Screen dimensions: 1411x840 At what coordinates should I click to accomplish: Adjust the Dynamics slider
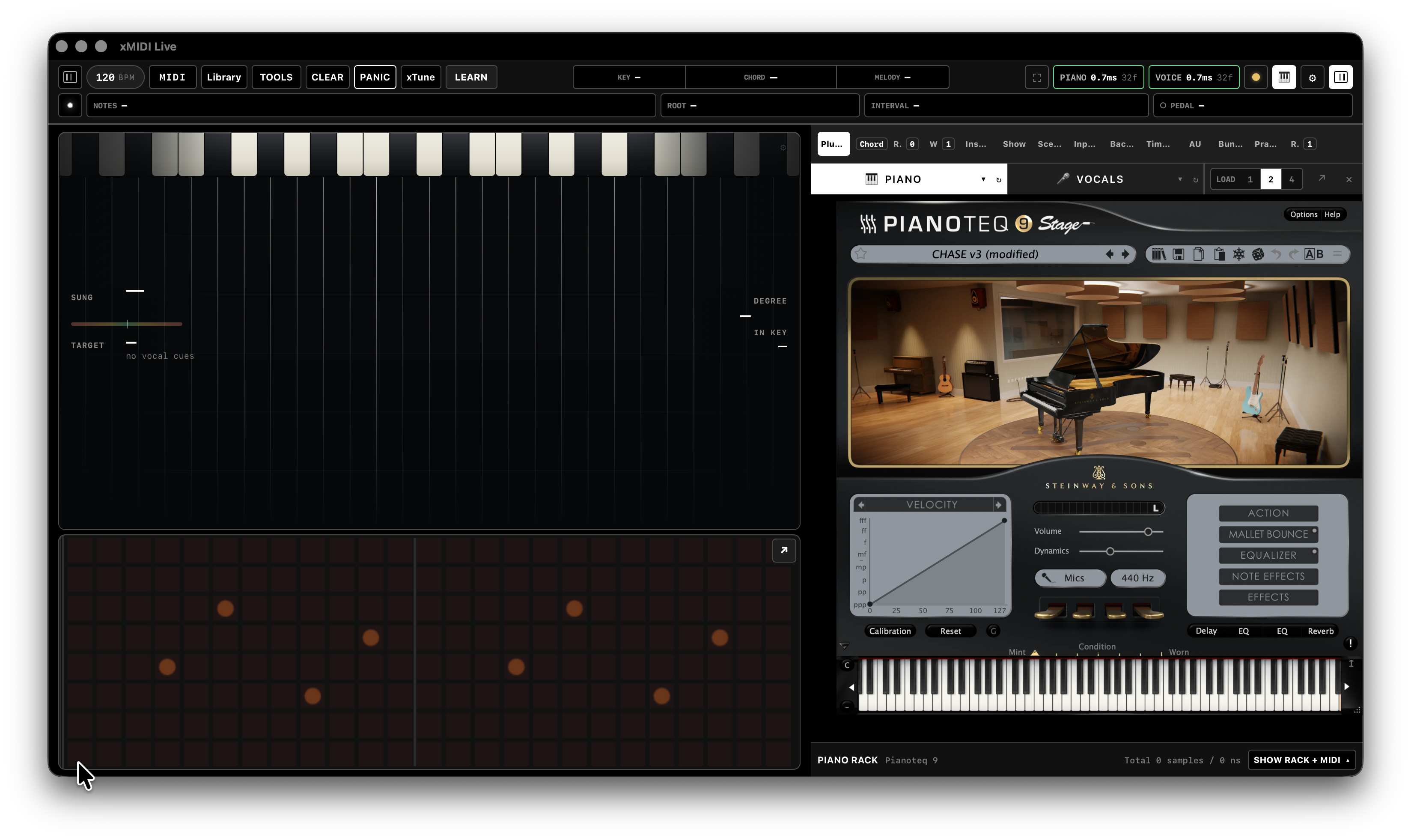[1121, 551]
